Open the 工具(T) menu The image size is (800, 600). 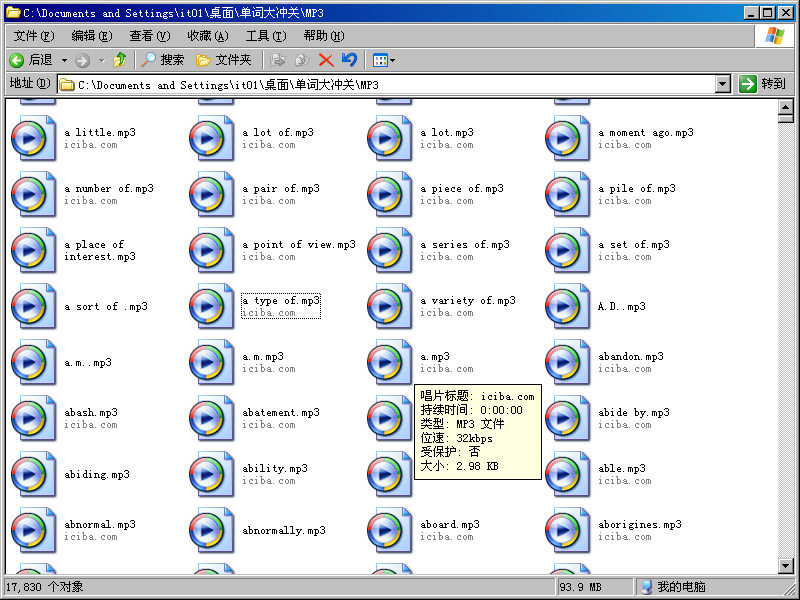point(266,36)
